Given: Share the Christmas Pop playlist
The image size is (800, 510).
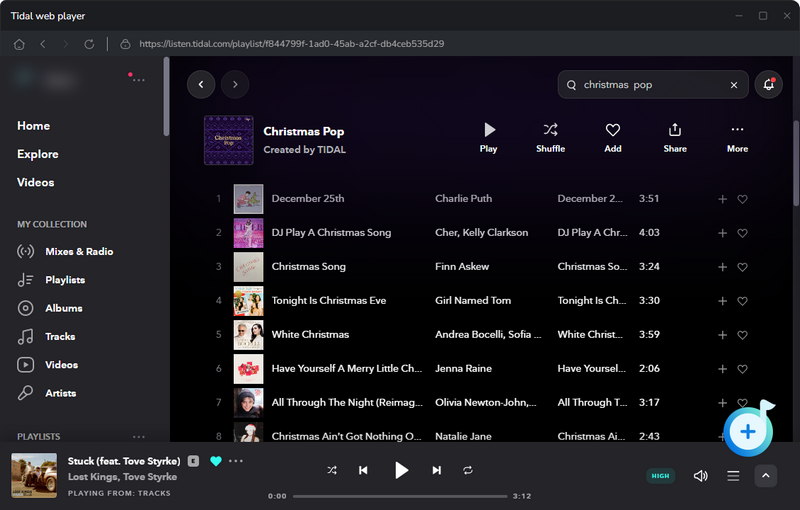Looking at the screenshot, I should coord(675,138).
